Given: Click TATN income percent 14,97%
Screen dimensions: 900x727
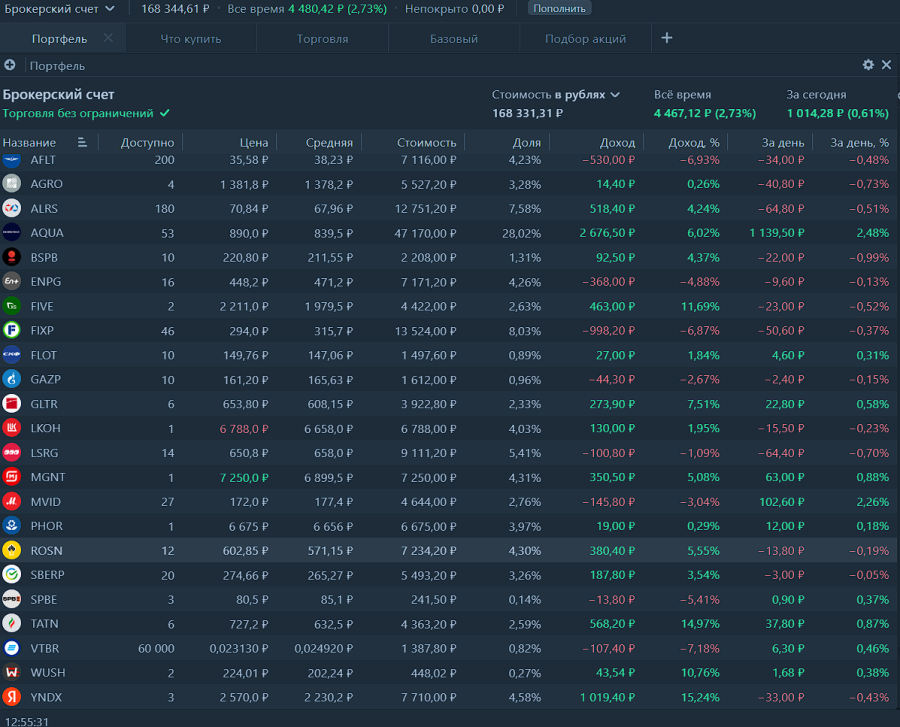Looking at the screenshot, I should (700, 624).
